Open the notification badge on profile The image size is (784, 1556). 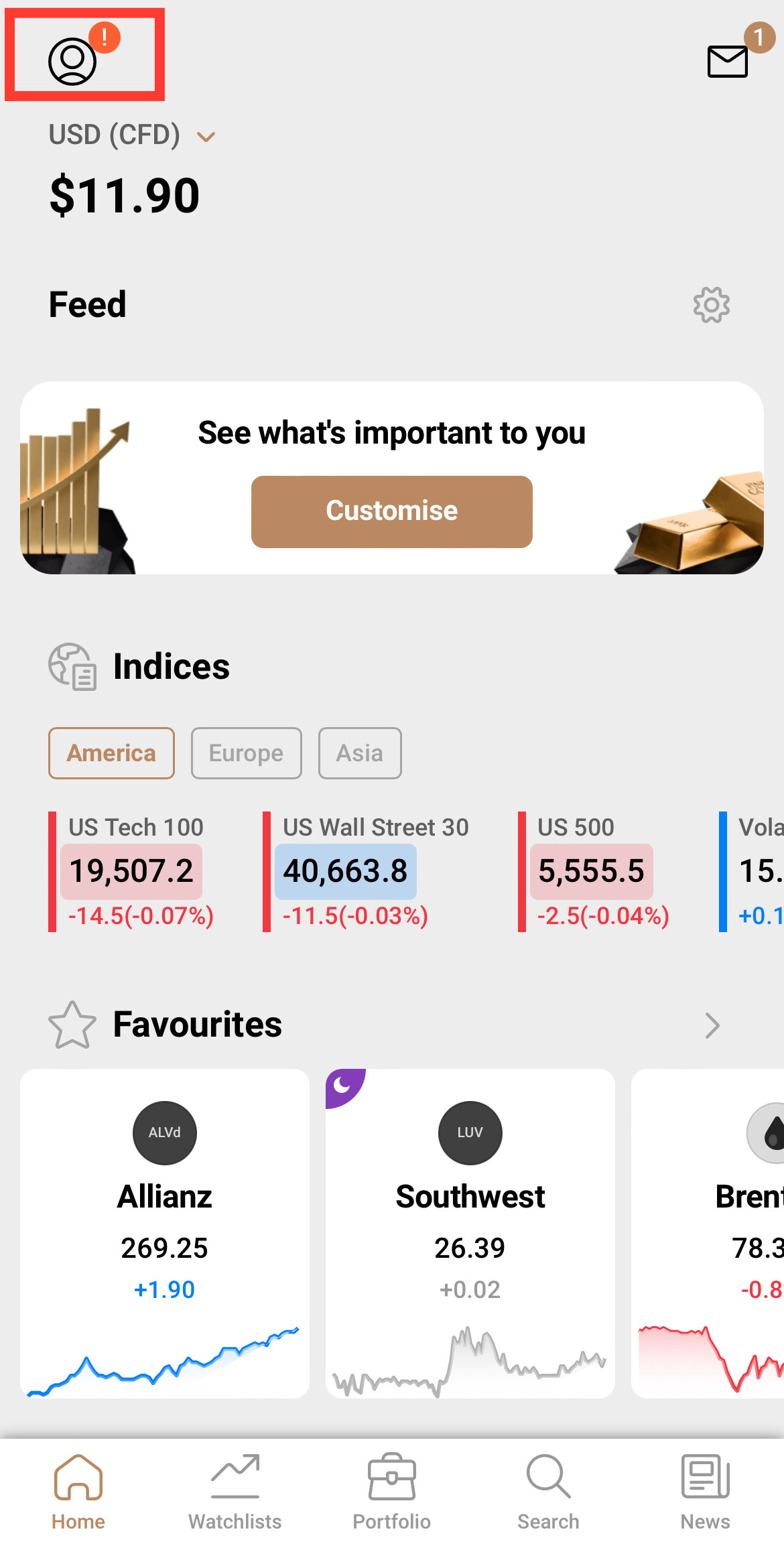coord(105,38)
